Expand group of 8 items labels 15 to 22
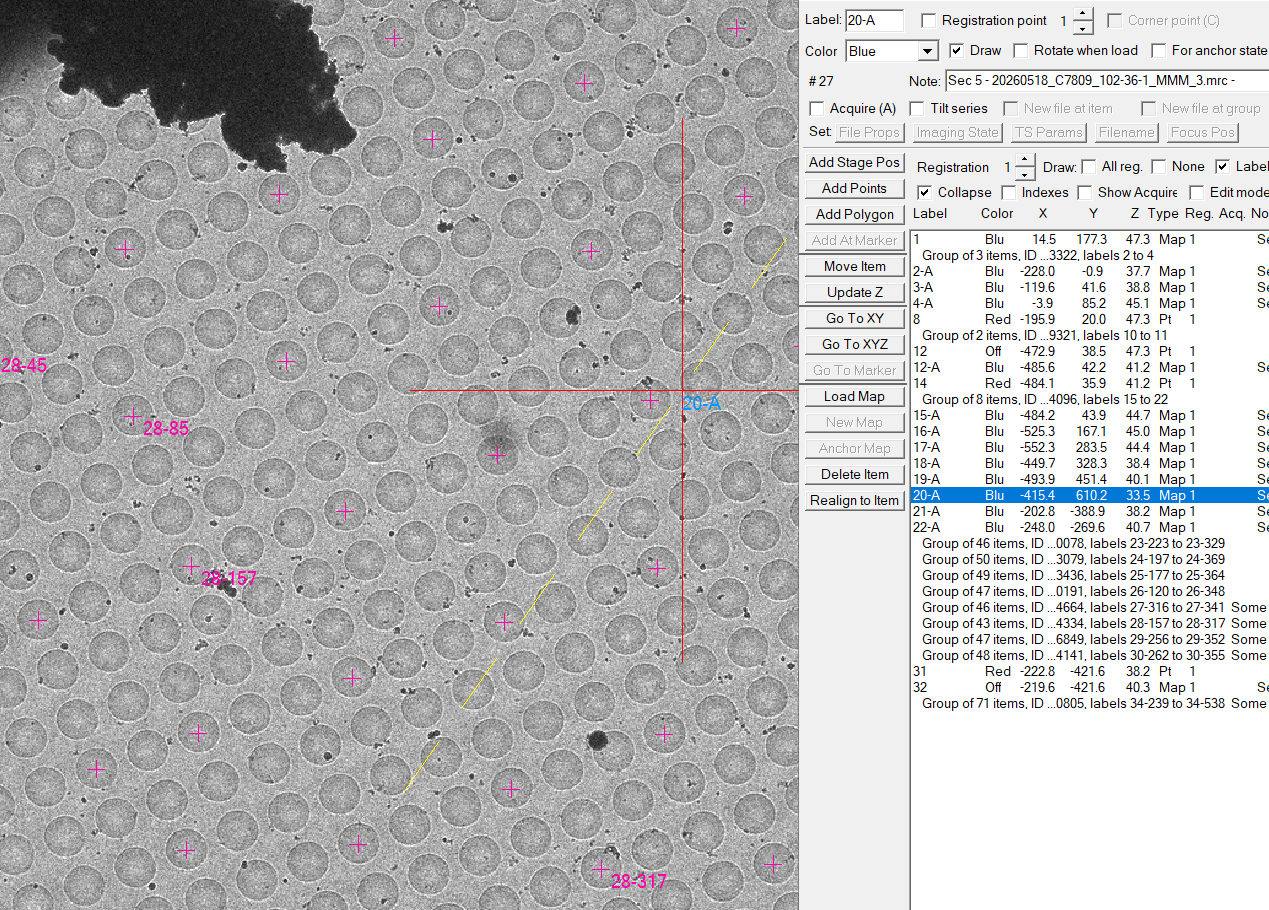The height and width of the screenshot is (910, 1269). point(1090,399)
